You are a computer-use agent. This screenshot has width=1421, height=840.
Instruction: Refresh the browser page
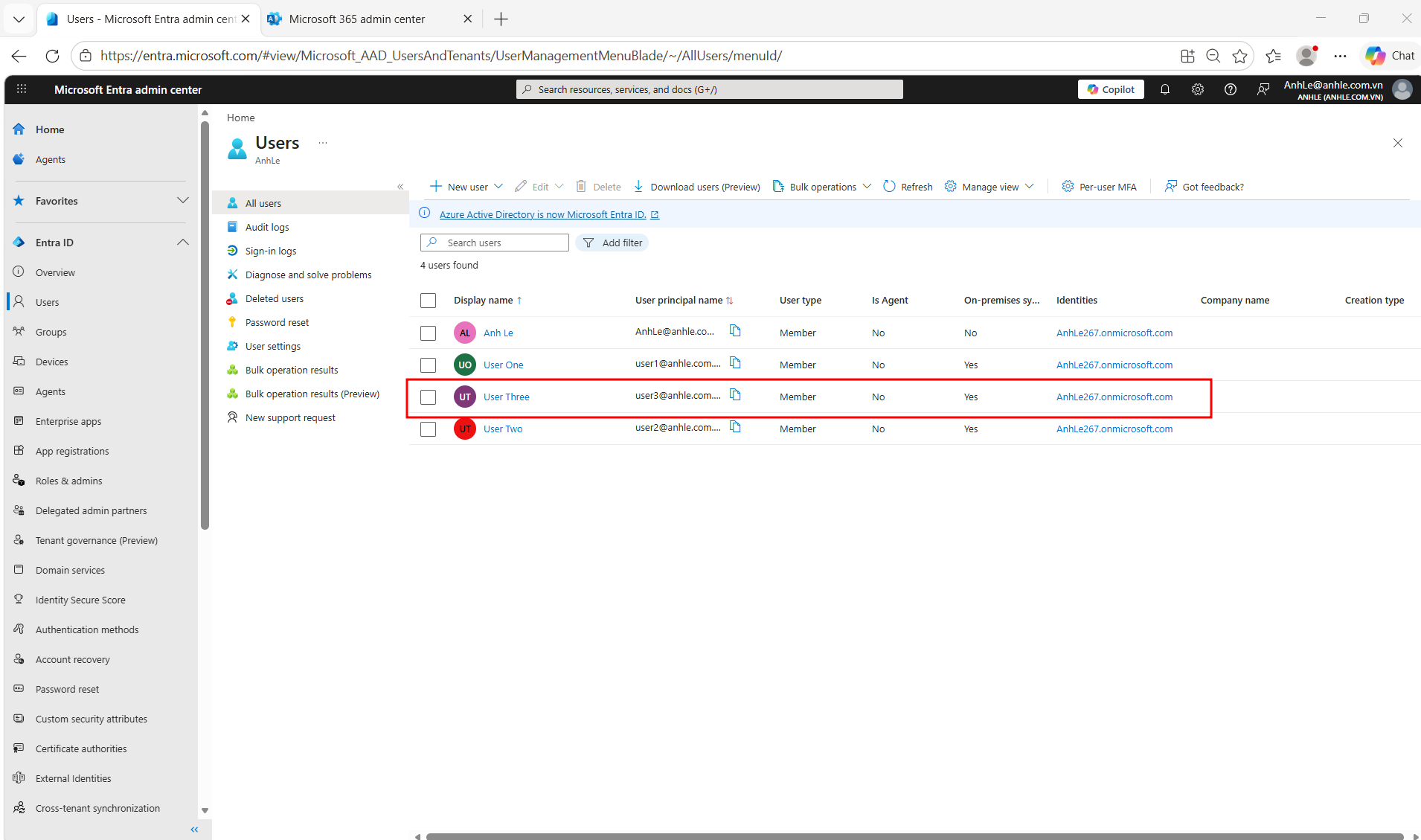point(52,56)
